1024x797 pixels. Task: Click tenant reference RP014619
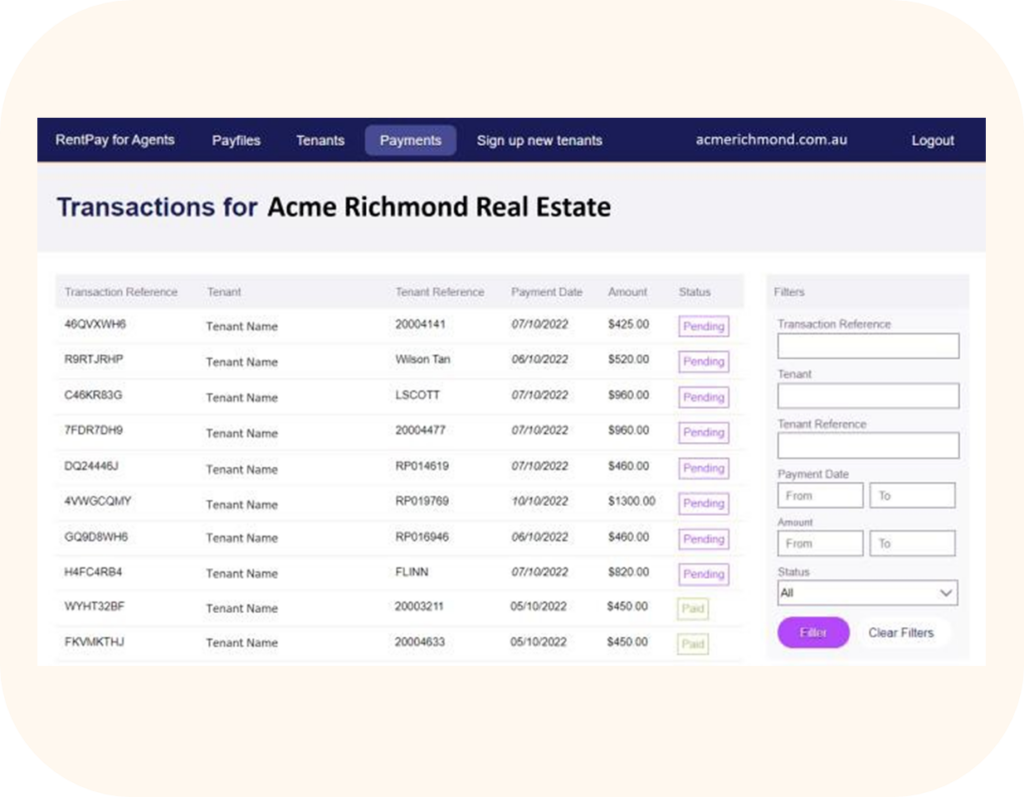[x=421, y=466]
